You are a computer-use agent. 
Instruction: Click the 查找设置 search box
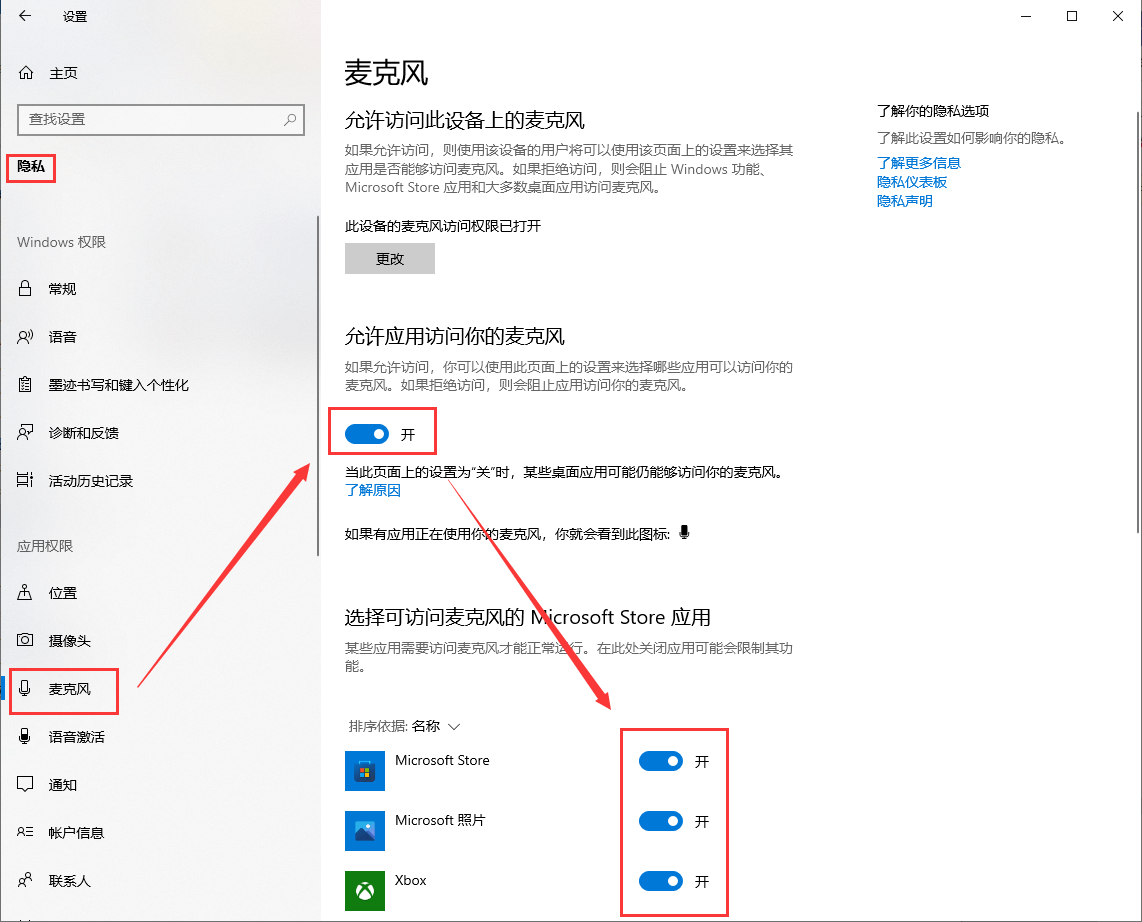160,120
